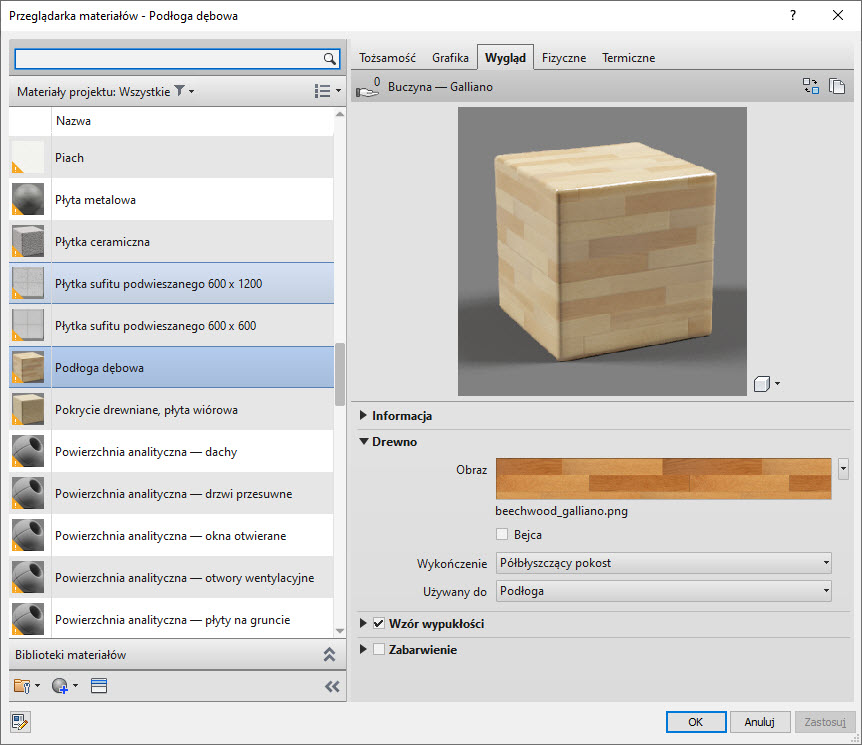Click the beechwood texture image swatch

[x=664, y=478]
